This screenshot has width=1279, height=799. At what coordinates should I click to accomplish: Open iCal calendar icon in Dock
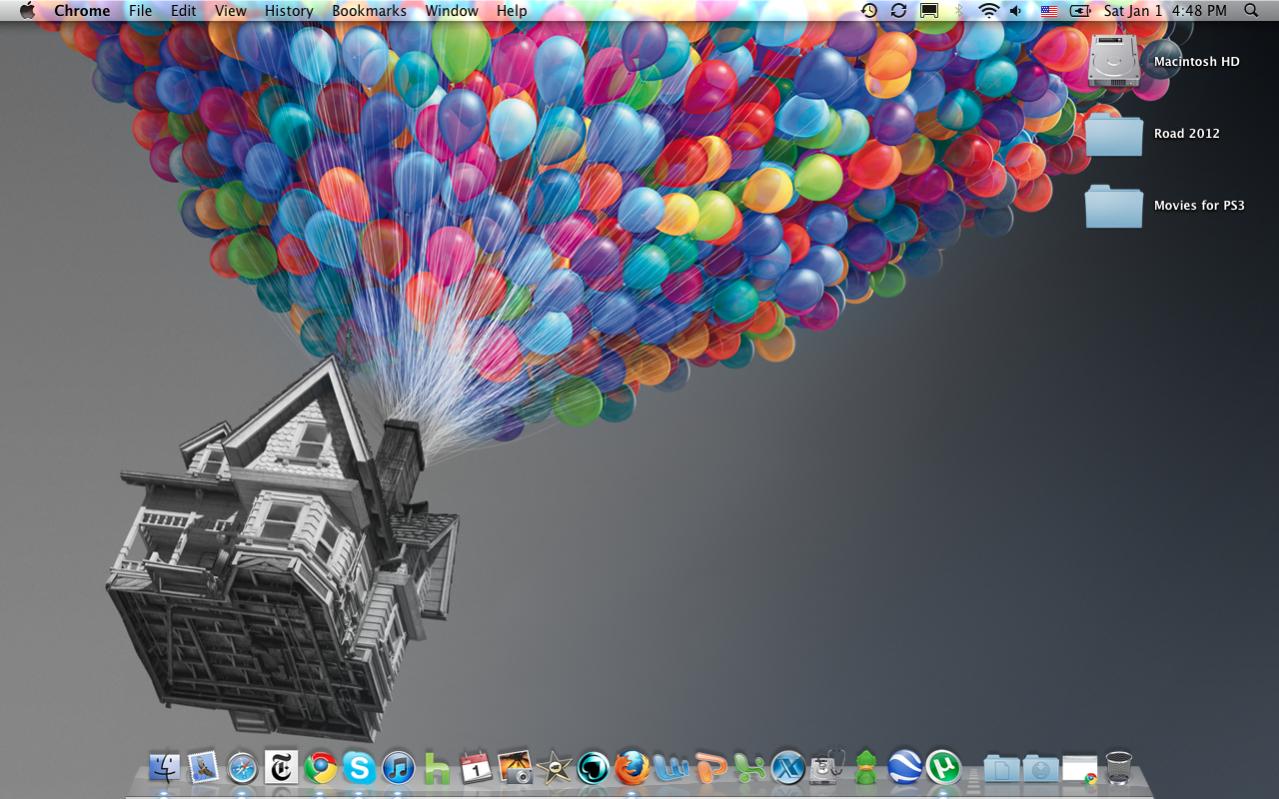pyautogui.click(x=476, y=768)
